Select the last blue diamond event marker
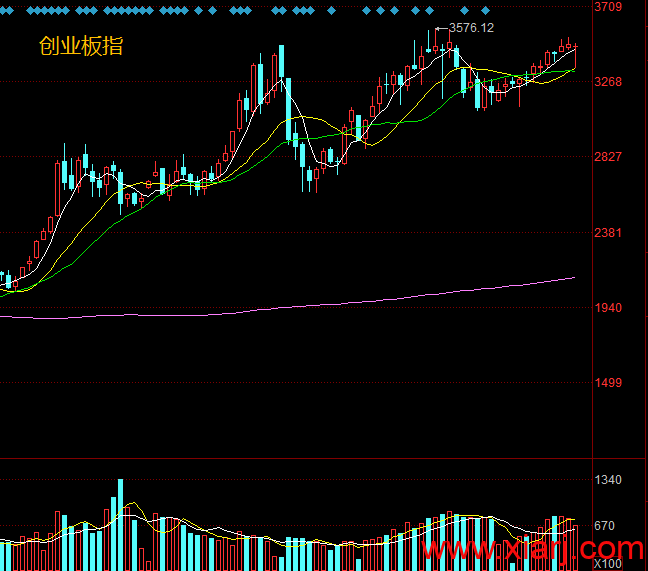 point(486,10)
